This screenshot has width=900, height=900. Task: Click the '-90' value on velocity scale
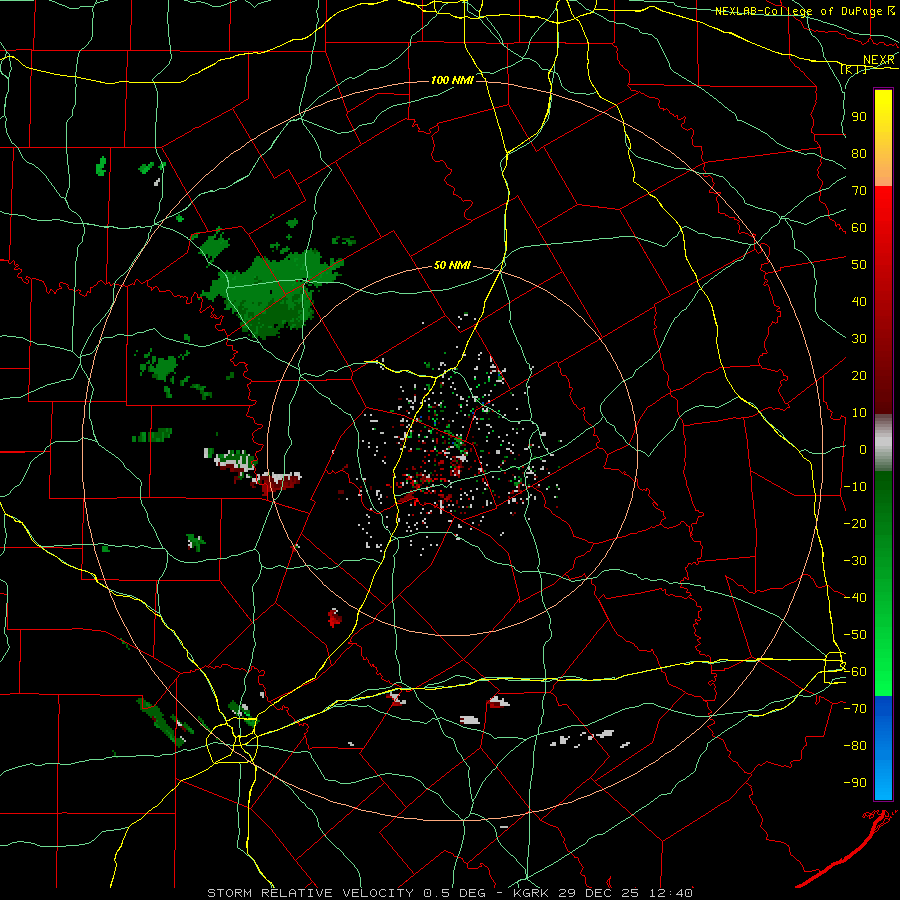(x=855, y=783)
